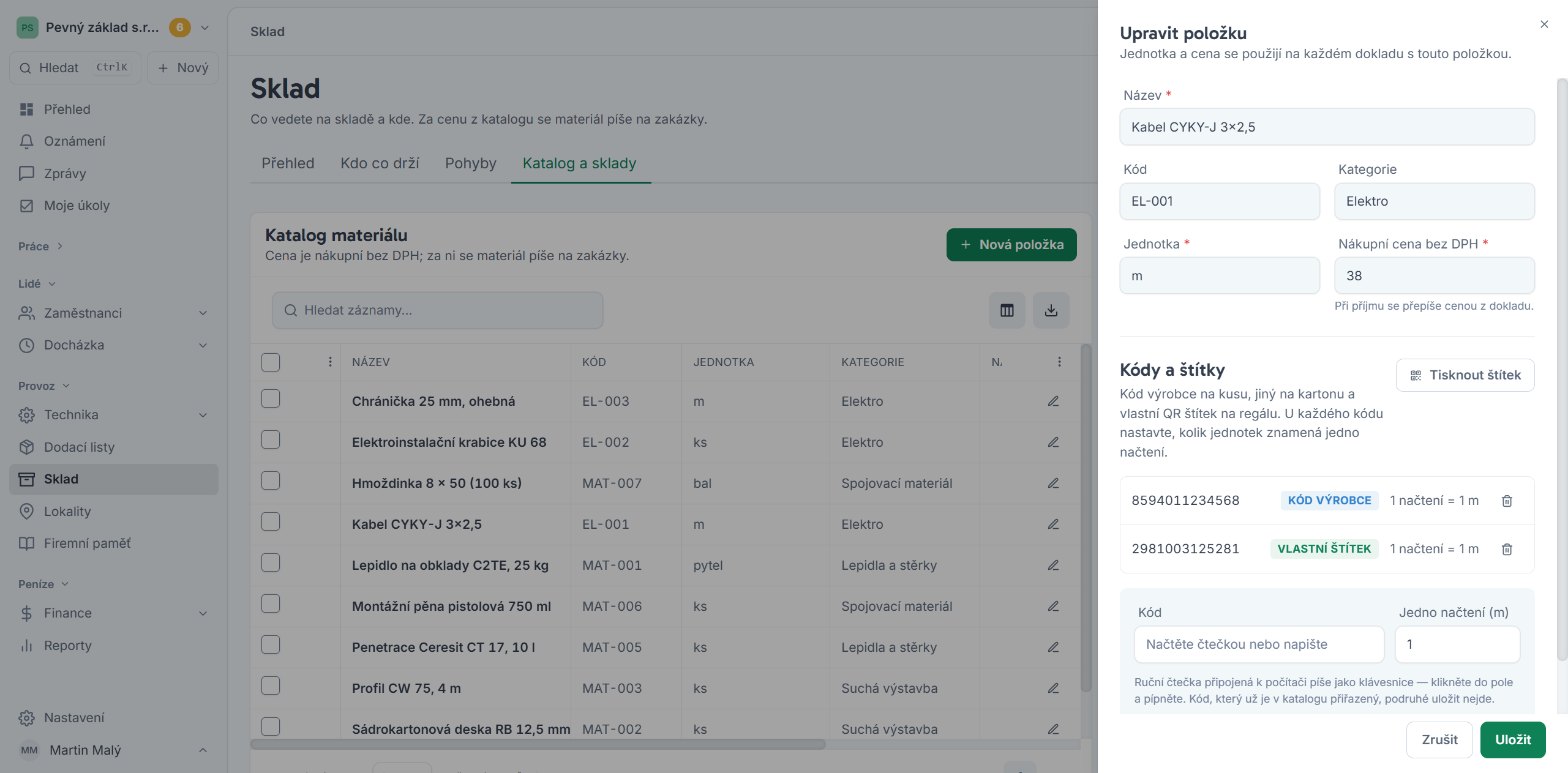The image size is (1568, 773).
Task: Switch to the Kdo co drží tab
Action: pos(379,163)
